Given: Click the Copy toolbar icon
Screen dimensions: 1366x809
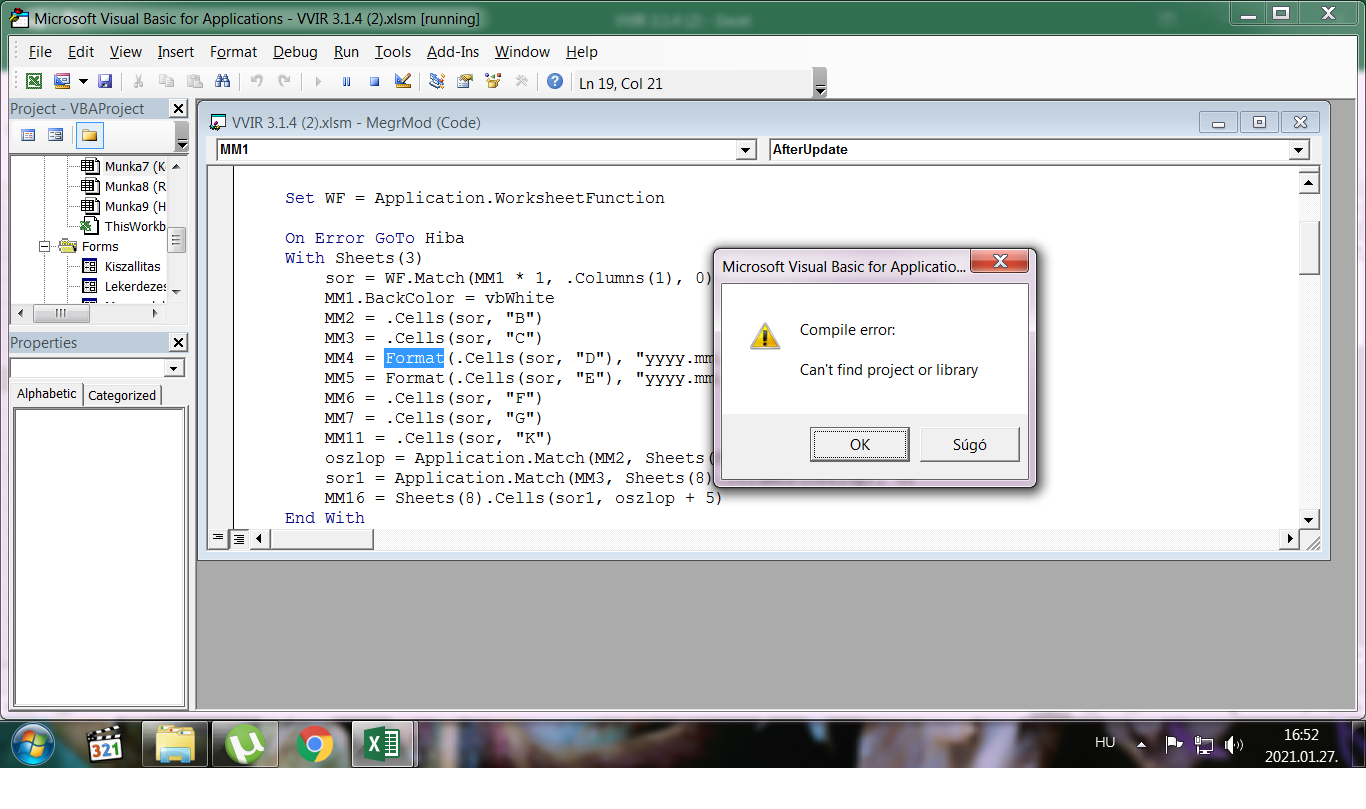Looking at the screenshot, I should click(x=166, y=82).
